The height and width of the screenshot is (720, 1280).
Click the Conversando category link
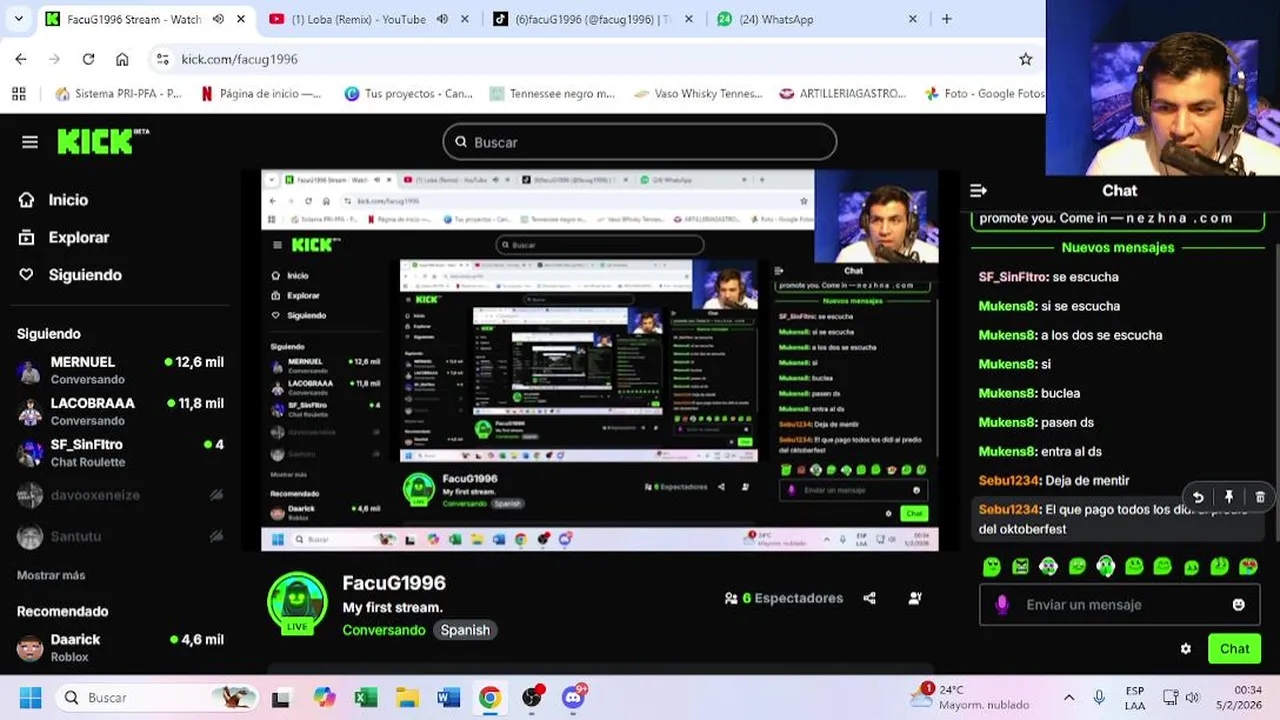384,630
